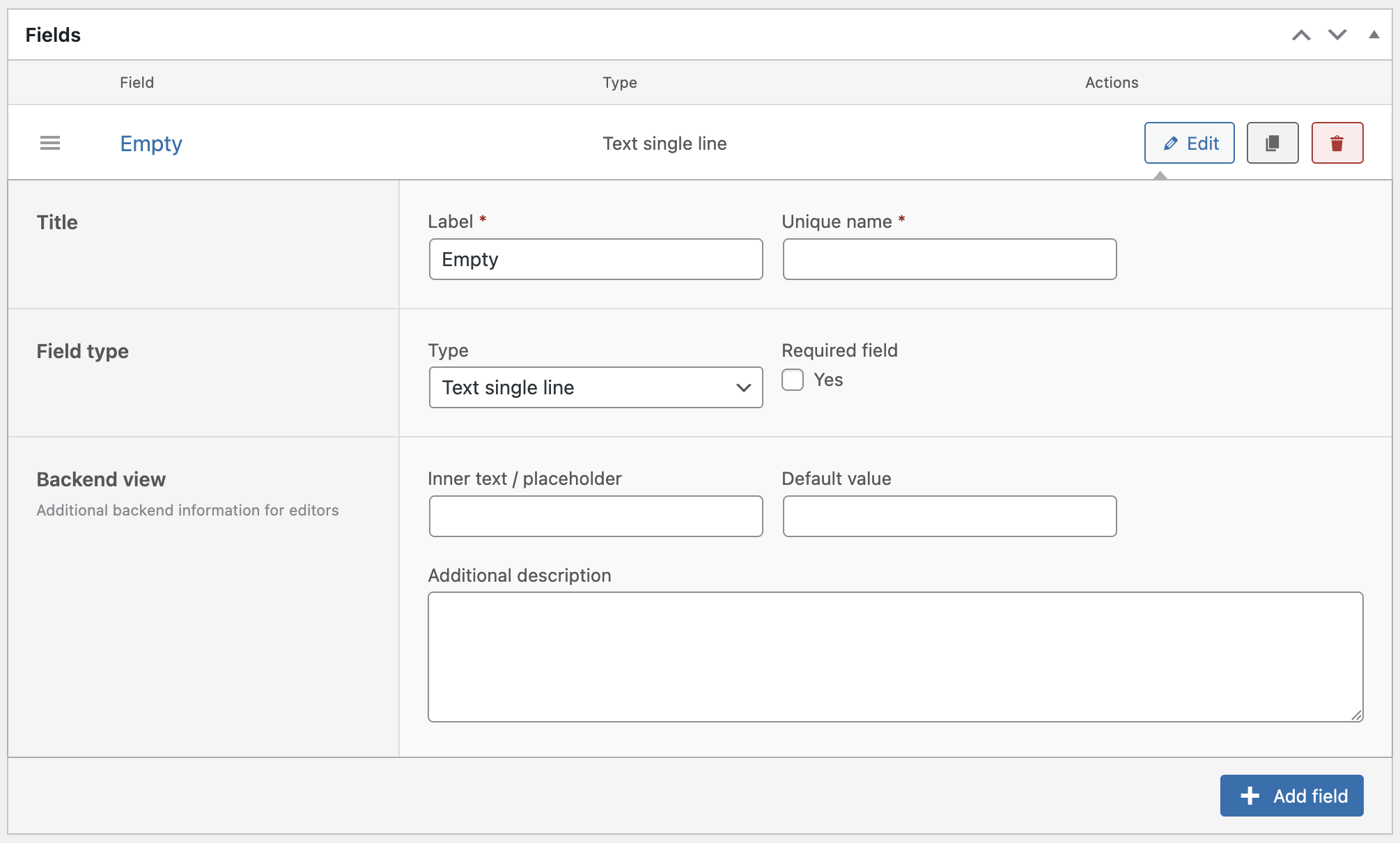
Task: Click the chevron on the Text single line select
Action: [x=742, y=387]
